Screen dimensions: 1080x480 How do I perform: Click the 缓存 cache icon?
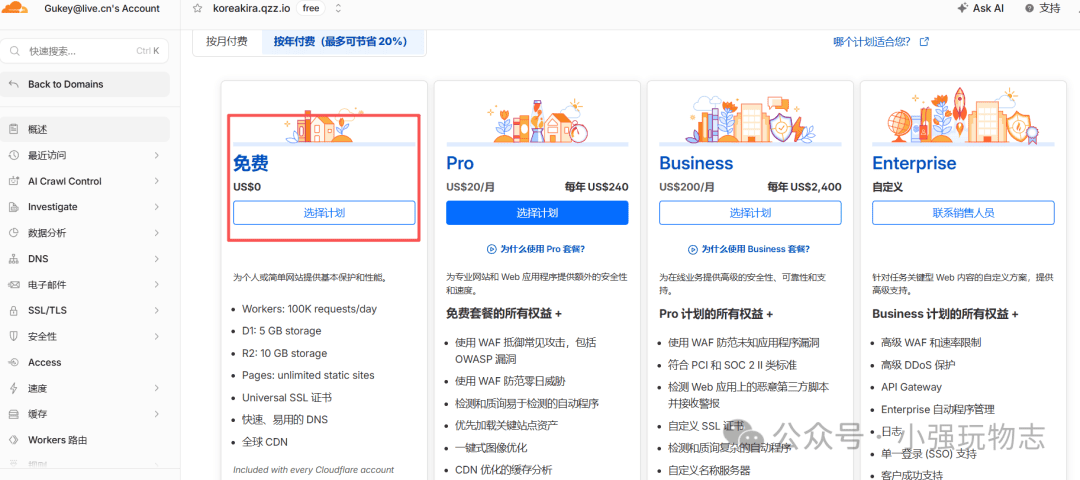tap(14, 415)
